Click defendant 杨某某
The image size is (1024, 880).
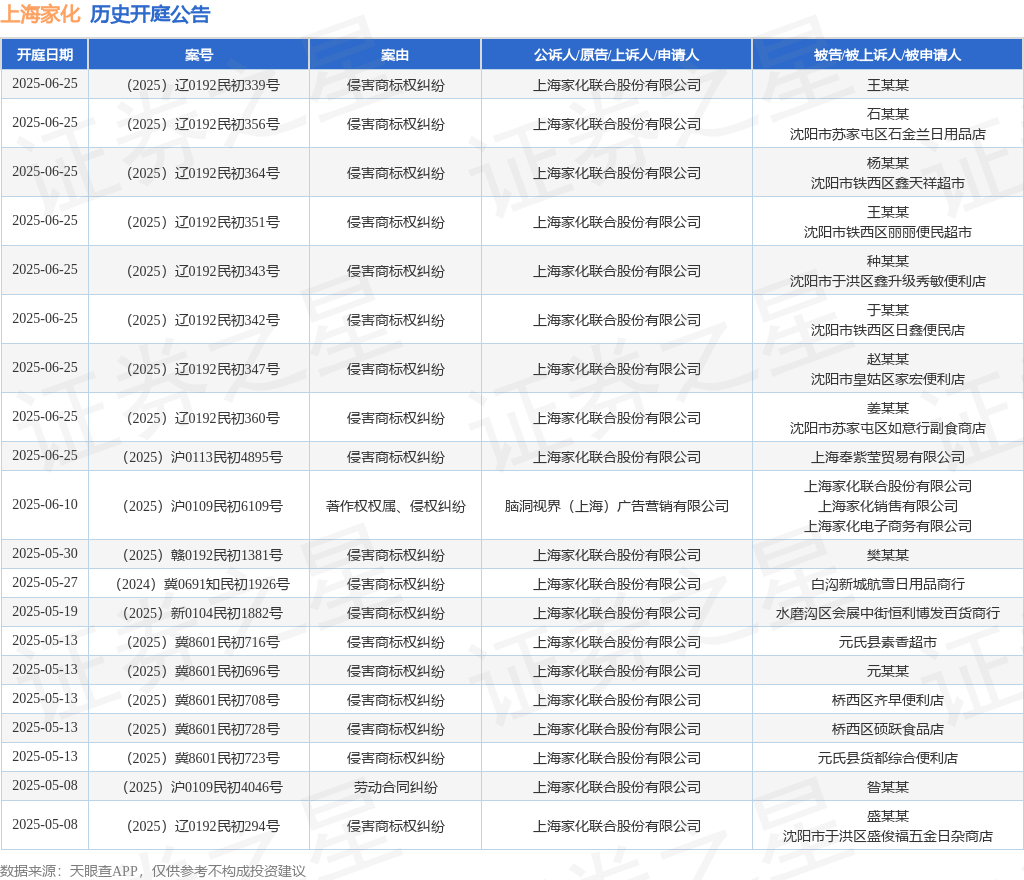click(x=888, y=163)
